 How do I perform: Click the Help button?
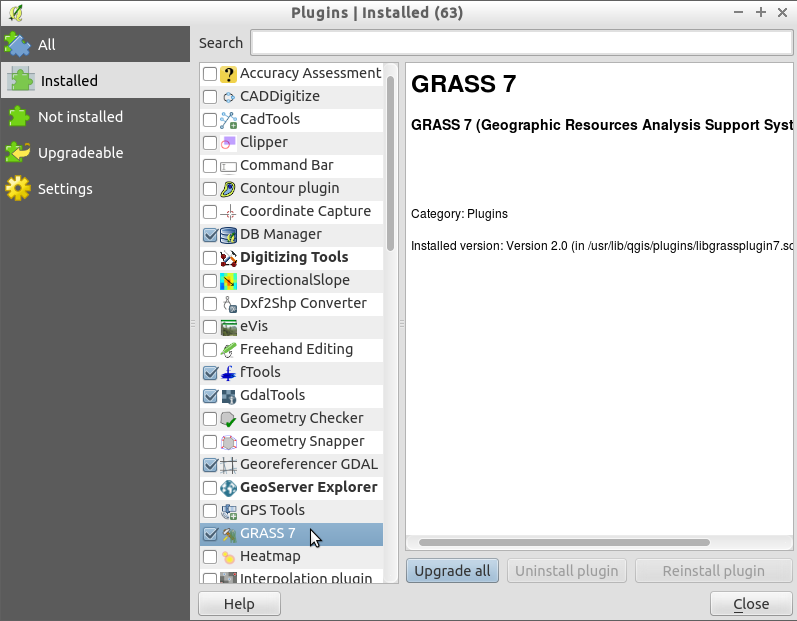pos(239,604)
